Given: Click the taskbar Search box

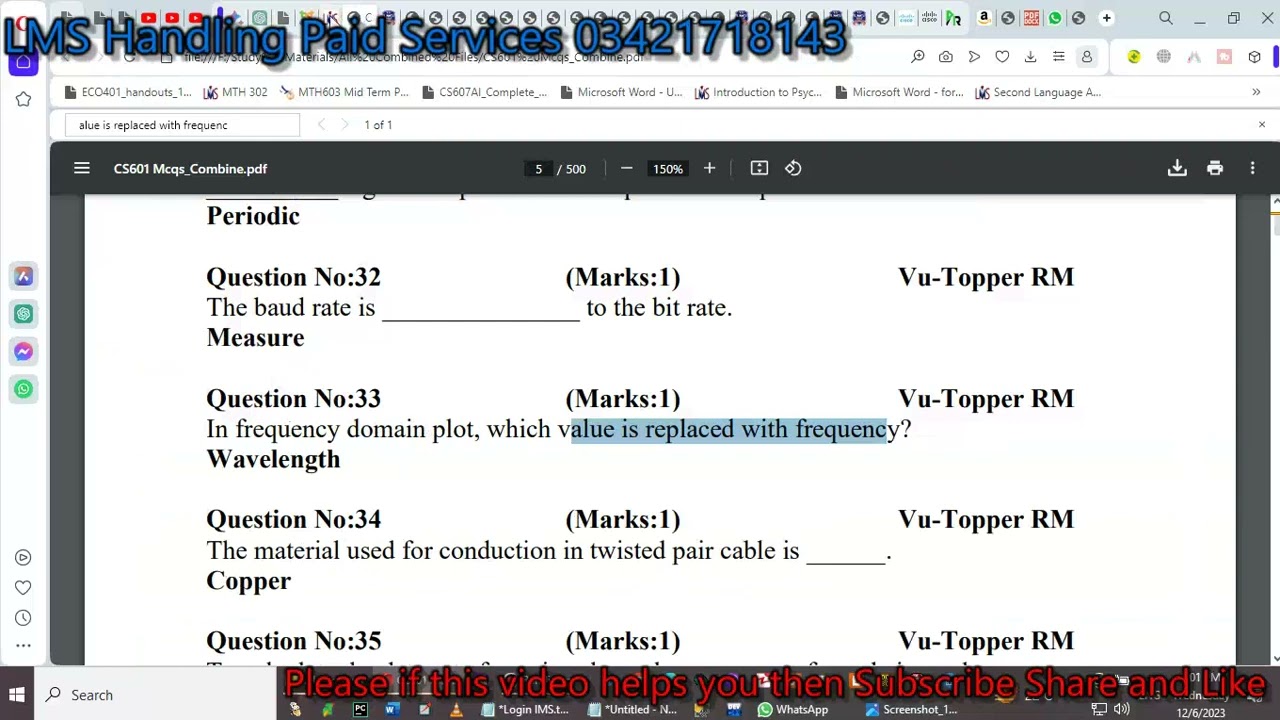Looking at the screenshot, I should (157, 695).
